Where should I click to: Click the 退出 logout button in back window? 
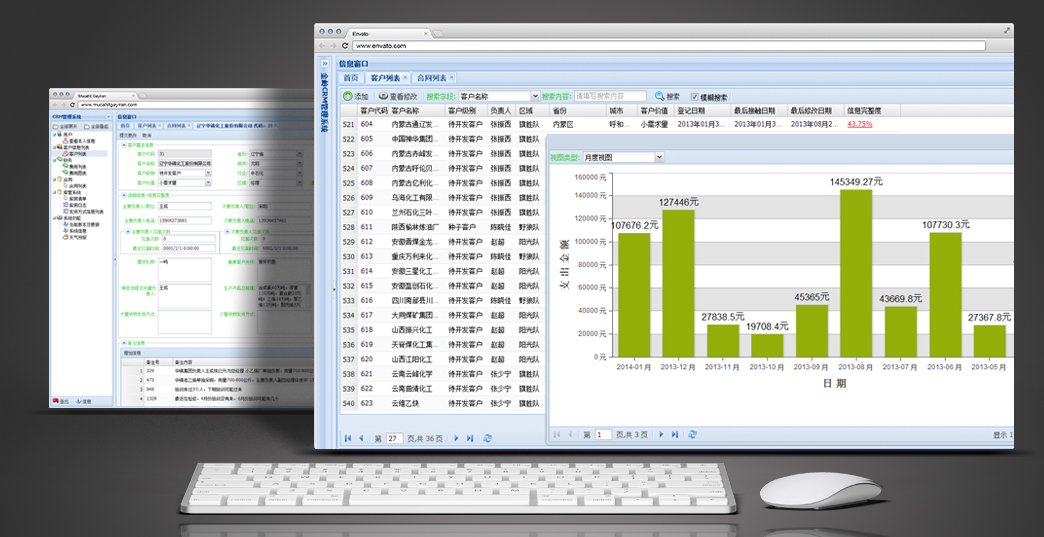click(61, 401)
